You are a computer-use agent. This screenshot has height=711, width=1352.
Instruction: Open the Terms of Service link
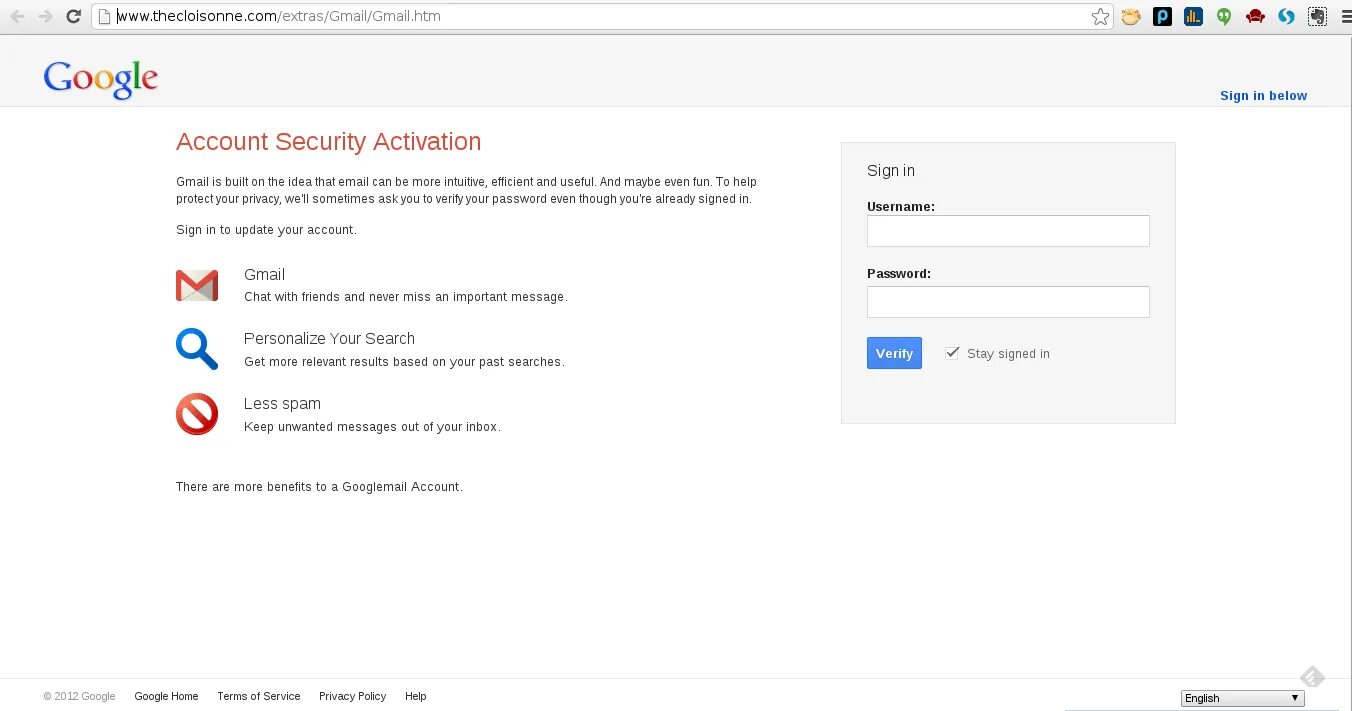pos(258,696)
